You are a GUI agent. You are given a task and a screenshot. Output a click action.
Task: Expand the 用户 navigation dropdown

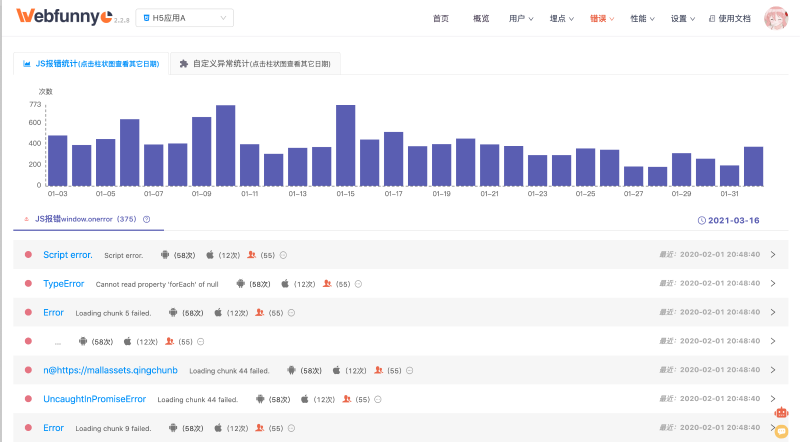click(520, 19)
